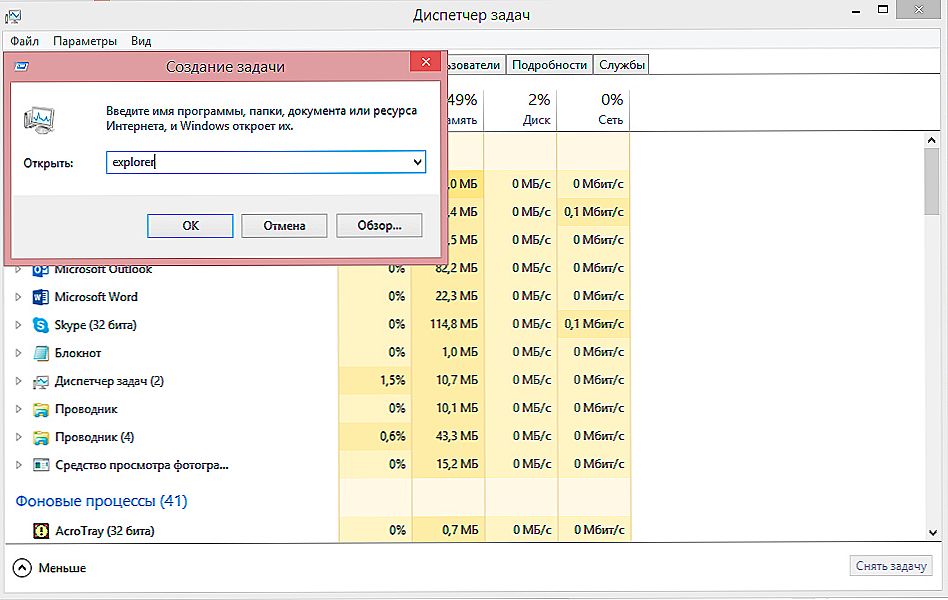948x600 pixels.
Task: Click the Microsoft Word process icon
Action: [x=41, y=297]
